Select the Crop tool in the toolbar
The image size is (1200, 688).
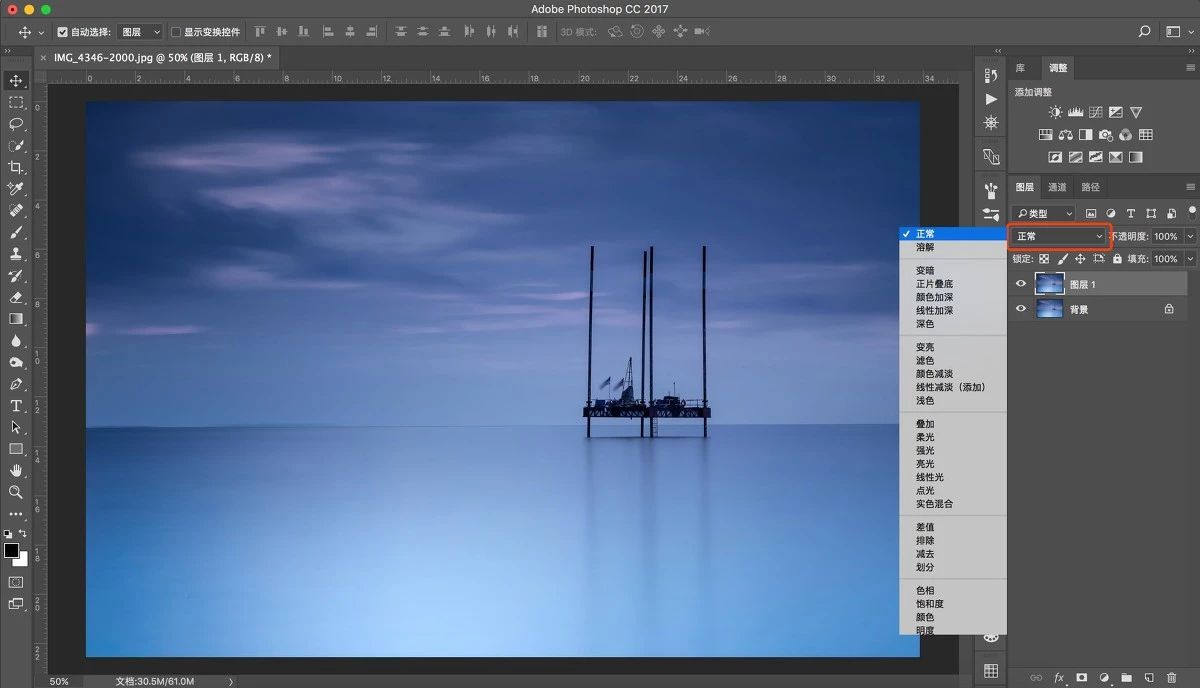tap(16, 167)
